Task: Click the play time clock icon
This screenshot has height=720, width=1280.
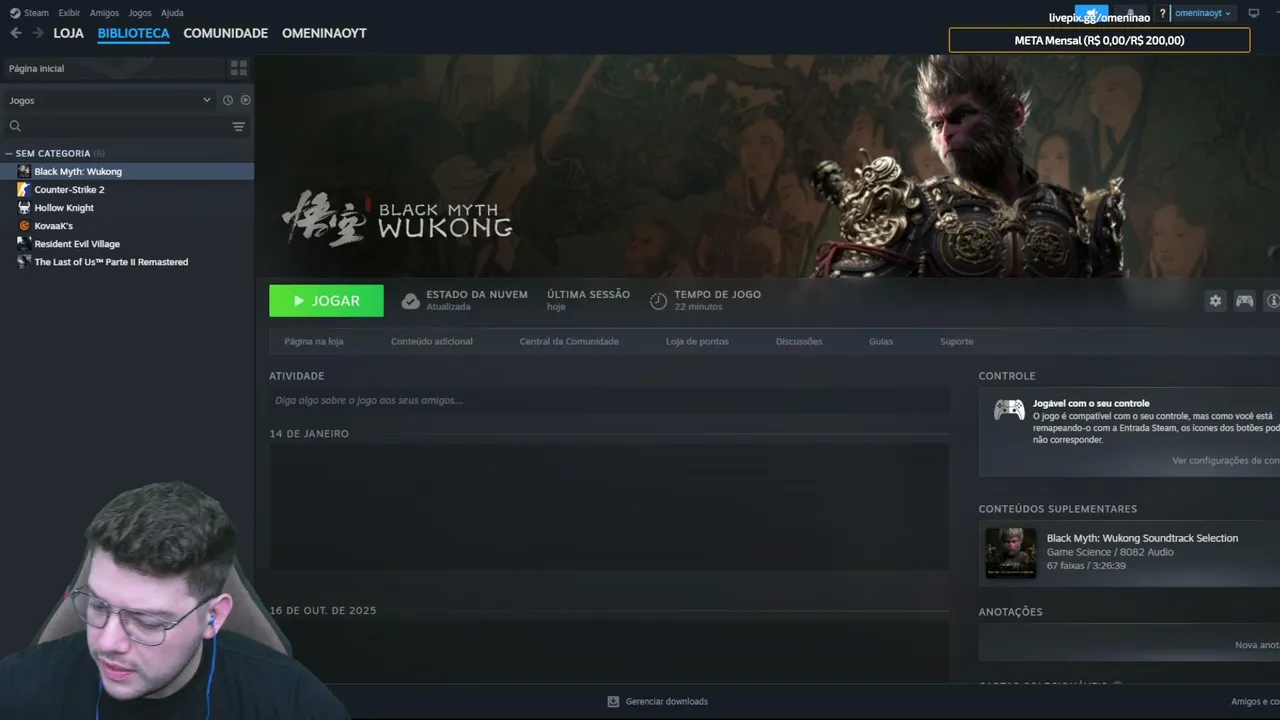Action: (658, 301)
